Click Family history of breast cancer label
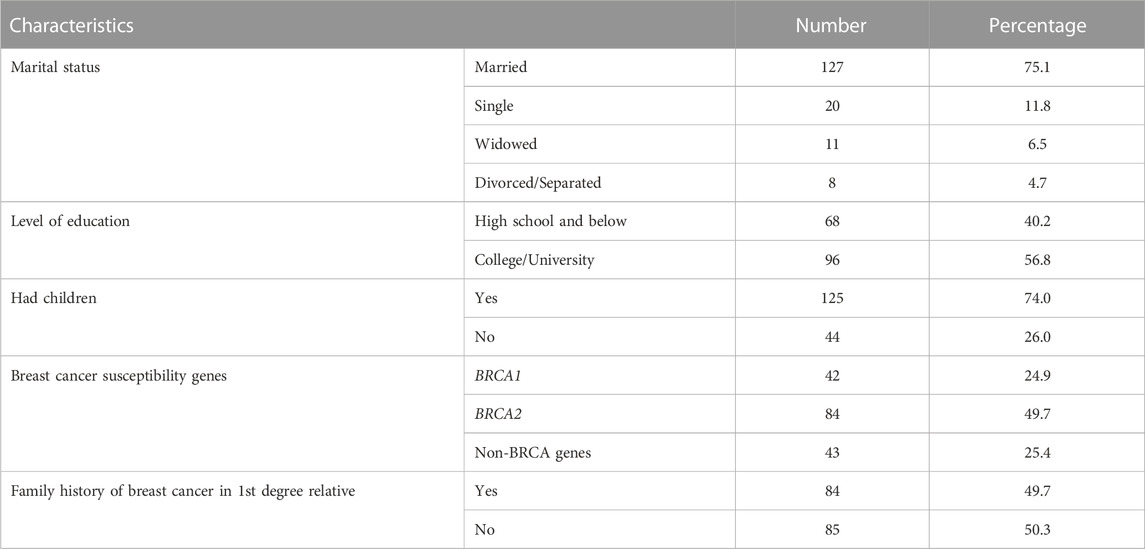The image size is (1145, 549). tap(183, 491)
